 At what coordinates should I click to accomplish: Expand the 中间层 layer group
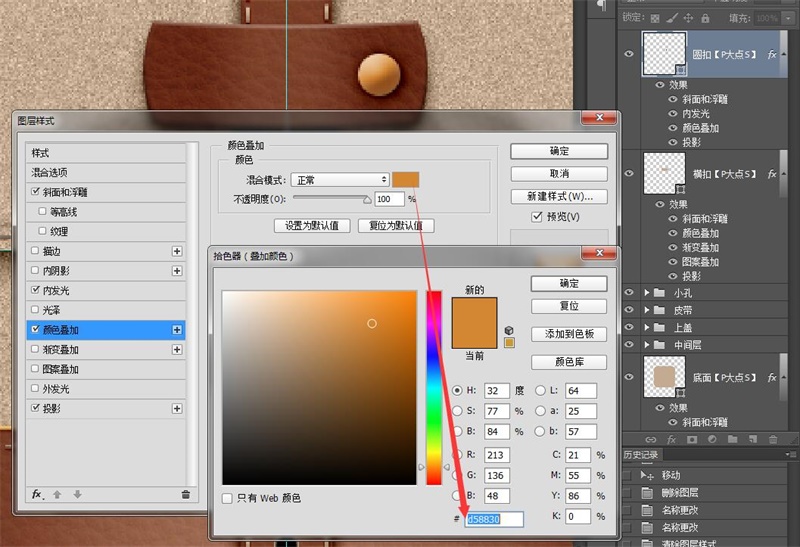tap(646, 345)
